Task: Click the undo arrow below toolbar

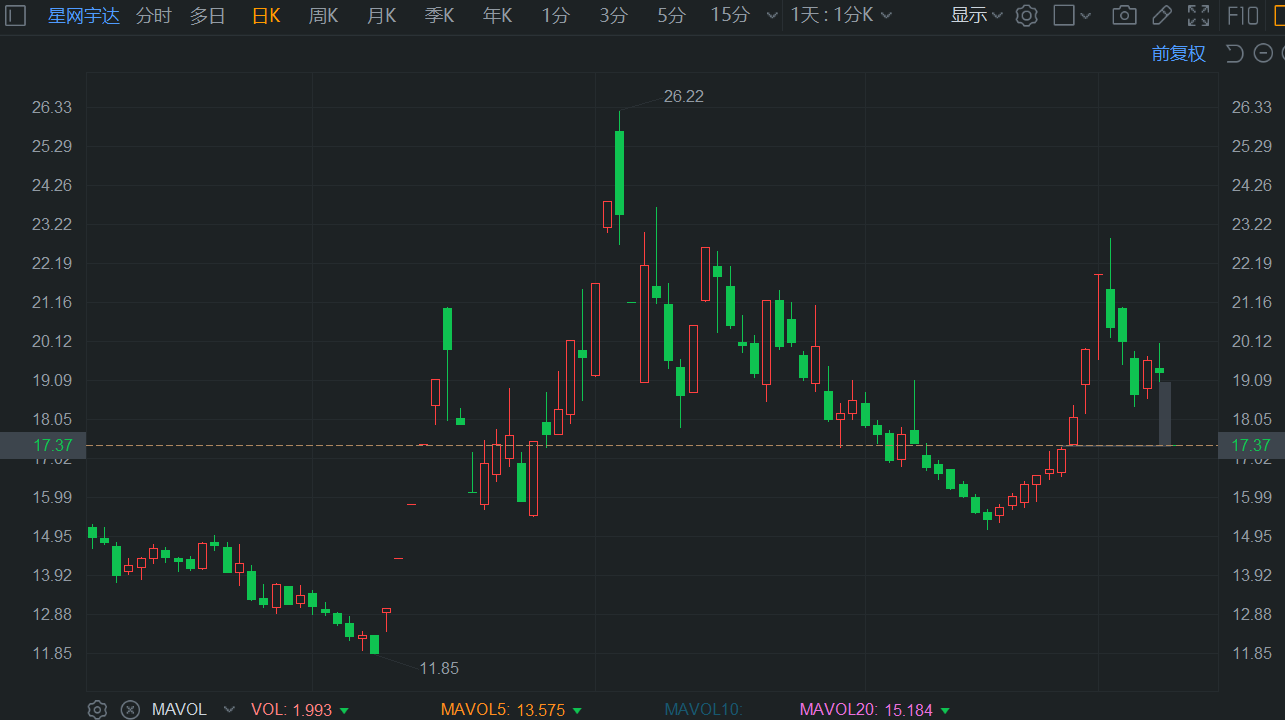Action: pyautogui.click(x=1235, y=53)
